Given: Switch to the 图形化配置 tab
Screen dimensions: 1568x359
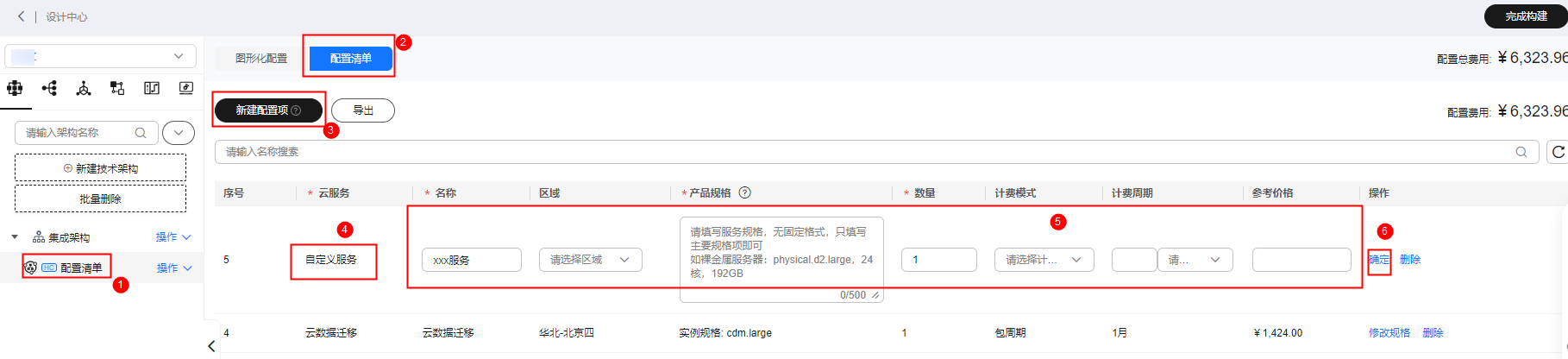Looking at the screenshot, I should [261, 59].
